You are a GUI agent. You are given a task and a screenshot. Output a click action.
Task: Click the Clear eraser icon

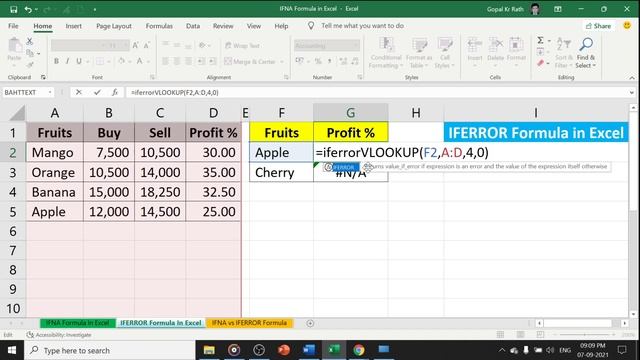541,63
